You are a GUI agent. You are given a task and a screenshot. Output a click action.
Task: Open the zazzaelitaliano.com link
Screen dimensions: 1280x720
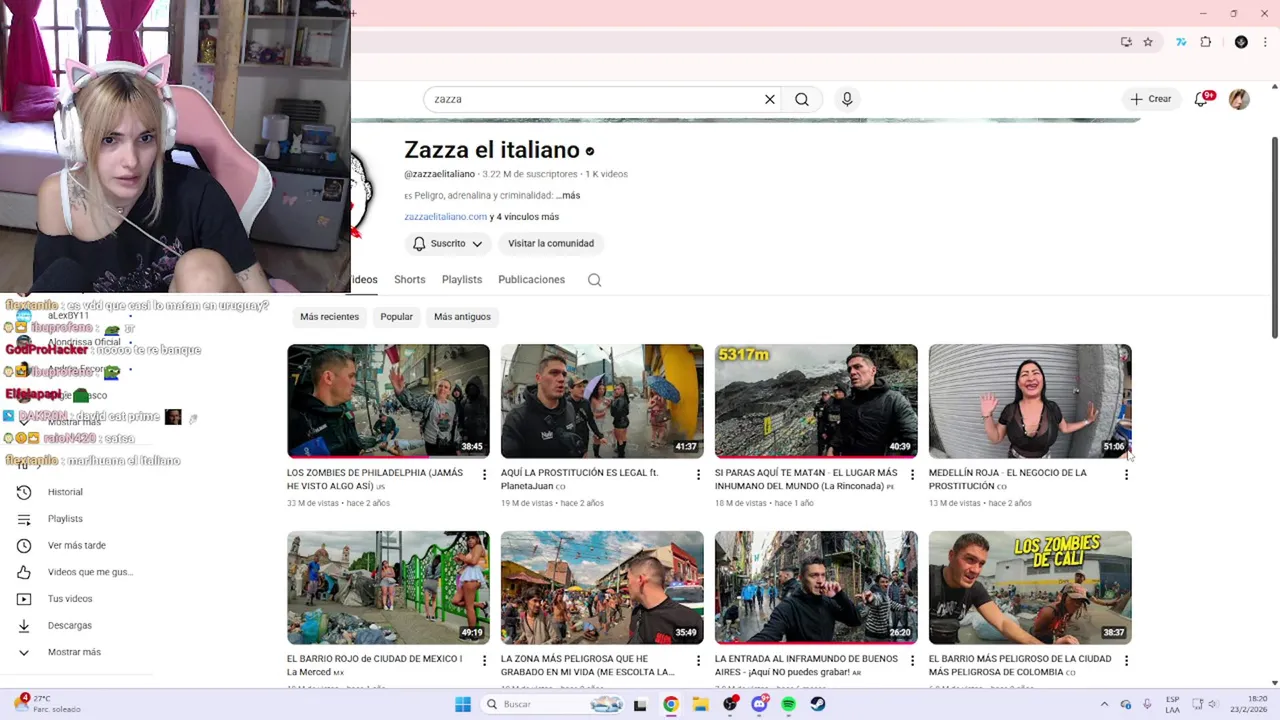pyautogui.click(x=445, y=217)
